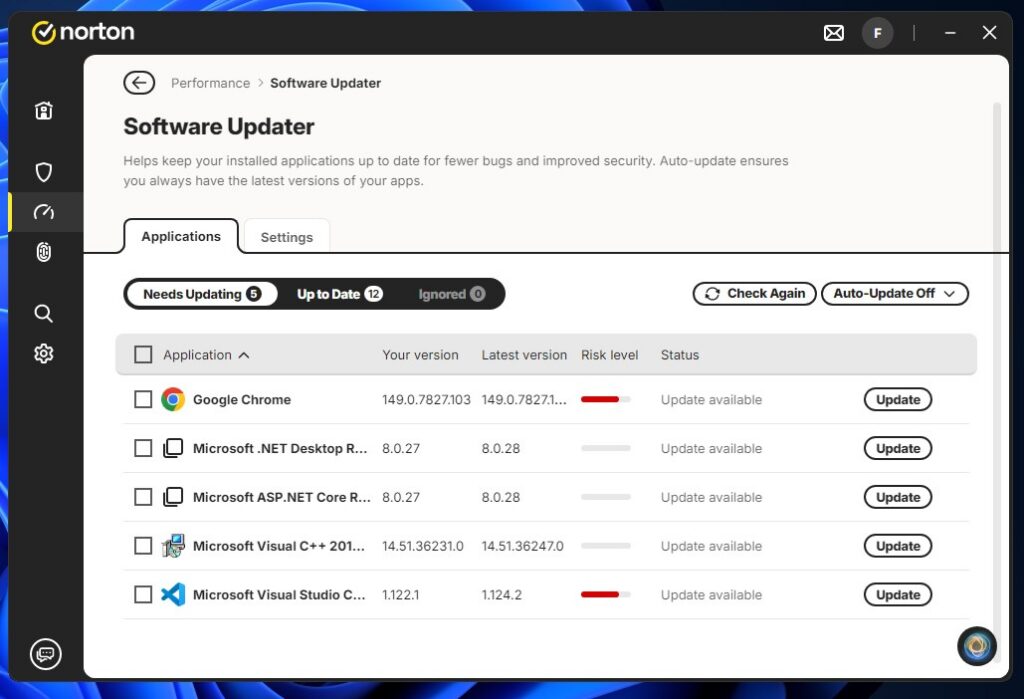Open the assistant orb at the bottom right of the window
Screen dimensions: 1024x699
[x=977, y=646]
